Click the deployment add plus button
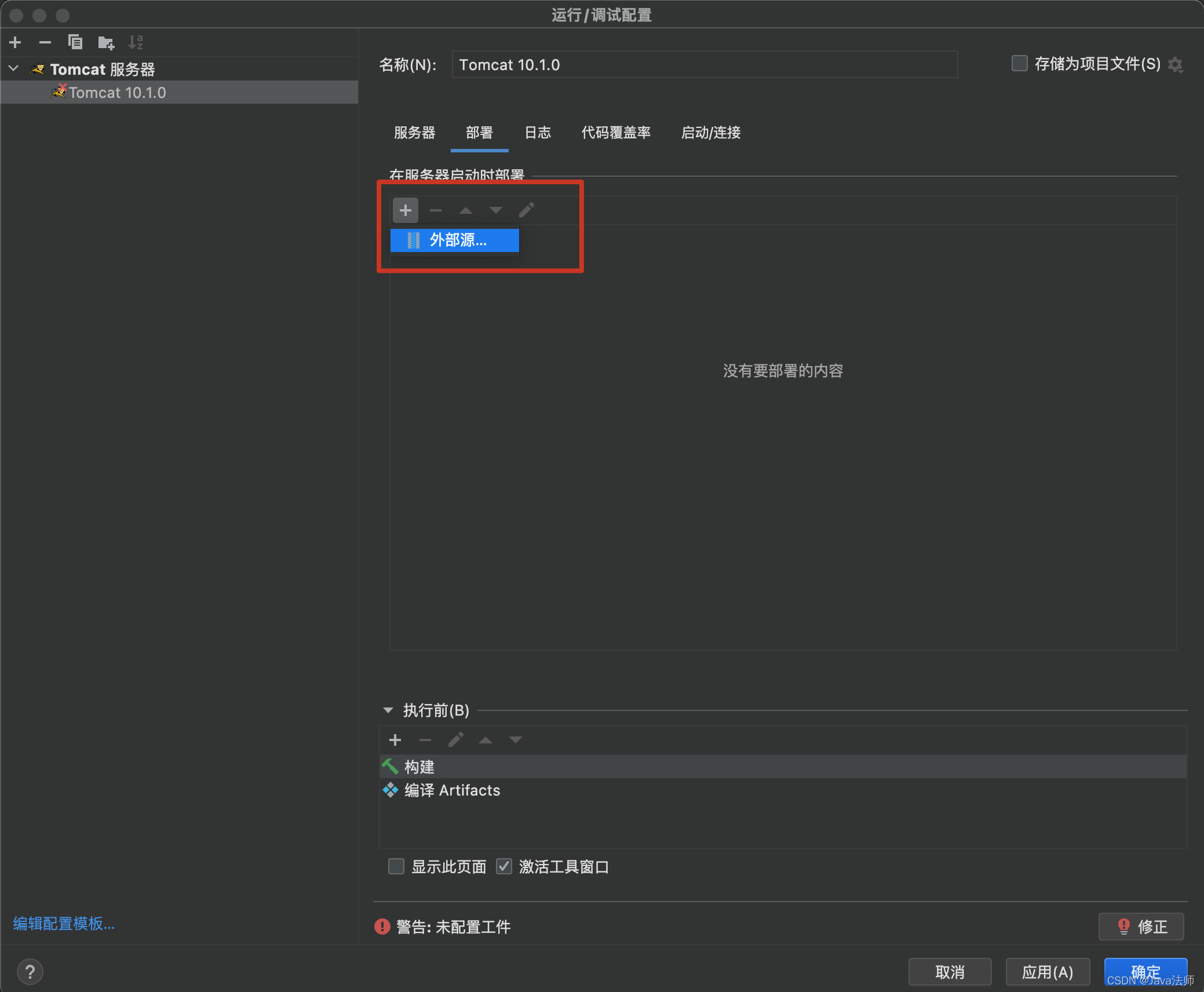Viewport: 1204px width, 992px height. (405, 210)
